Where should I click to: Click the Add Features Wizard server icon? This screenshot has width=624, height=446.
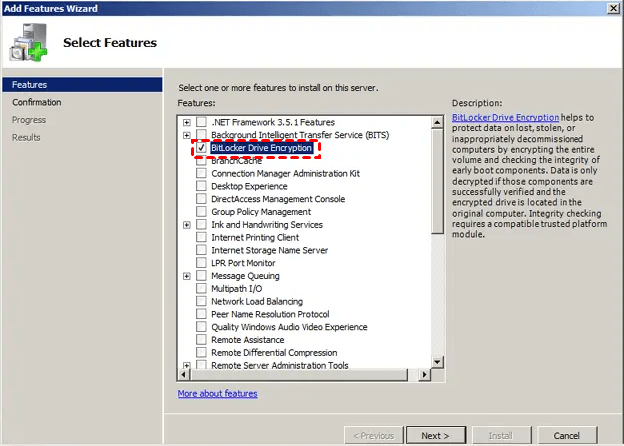tap(28, 43)
